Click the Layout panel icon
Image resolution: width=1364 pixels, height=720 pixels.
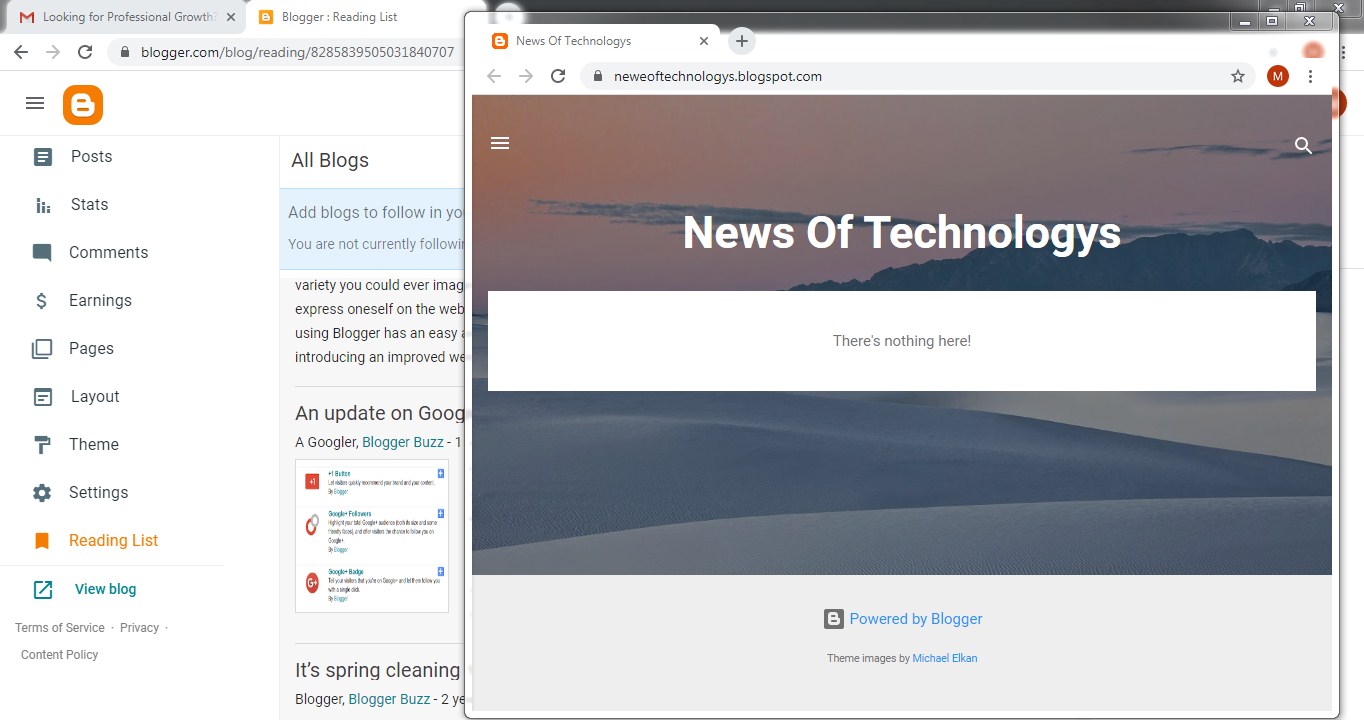pos(42,397)
